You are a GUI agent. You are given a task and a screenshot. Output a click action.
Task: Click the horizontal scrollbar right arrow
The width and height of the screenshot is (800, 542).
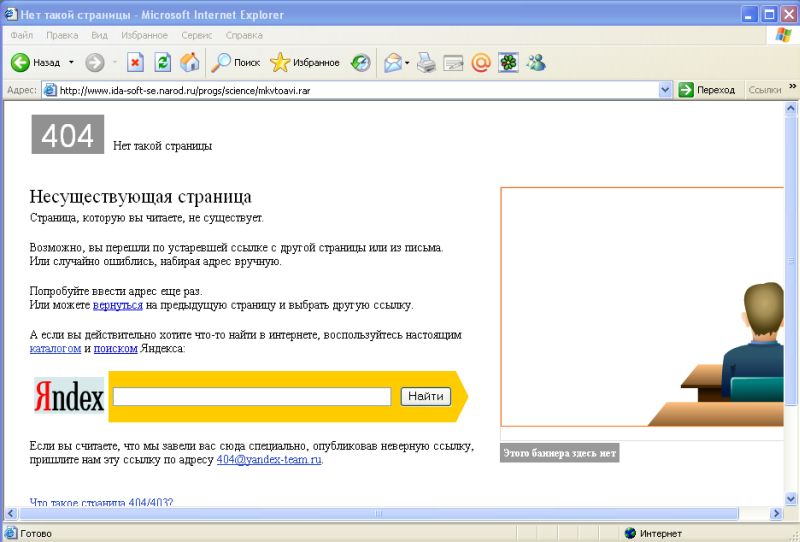[x=776, y=513]
